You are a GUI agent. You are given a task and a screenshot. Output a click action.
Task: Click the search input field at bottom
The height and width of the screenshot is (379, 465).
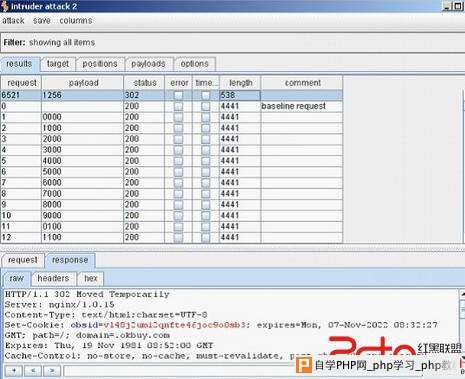[180, 371]
